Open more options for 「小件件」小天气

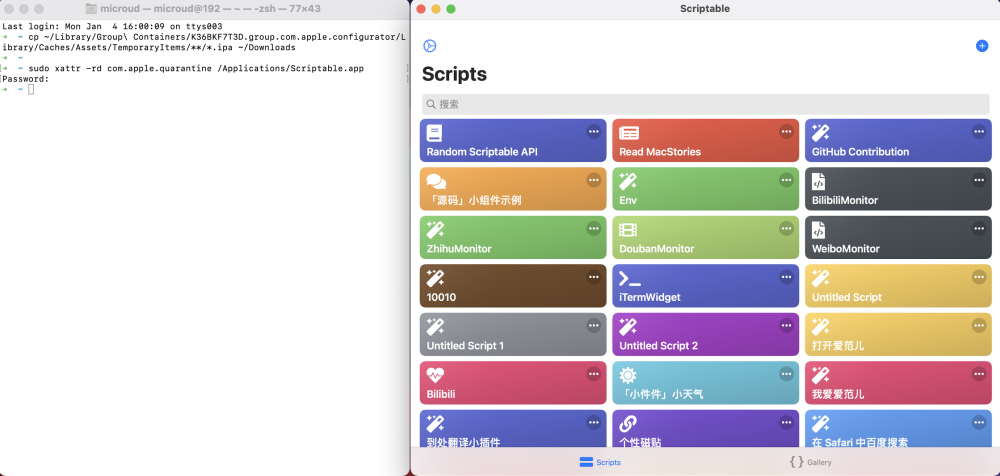coord(786,374)
